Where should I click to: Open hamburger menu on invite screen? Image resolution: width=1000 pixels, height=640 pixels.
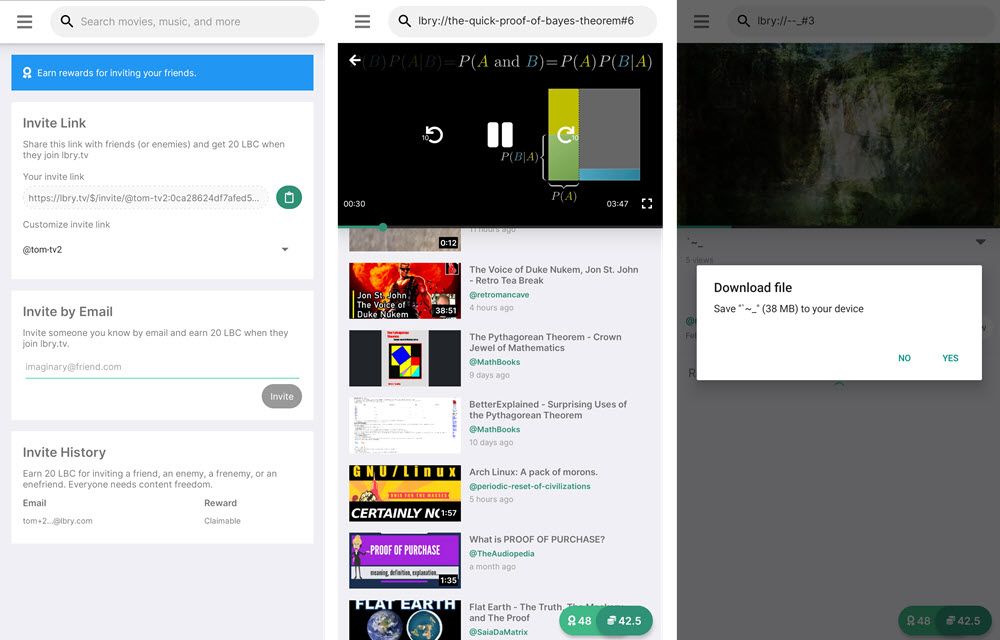click(x=24, y=22)
